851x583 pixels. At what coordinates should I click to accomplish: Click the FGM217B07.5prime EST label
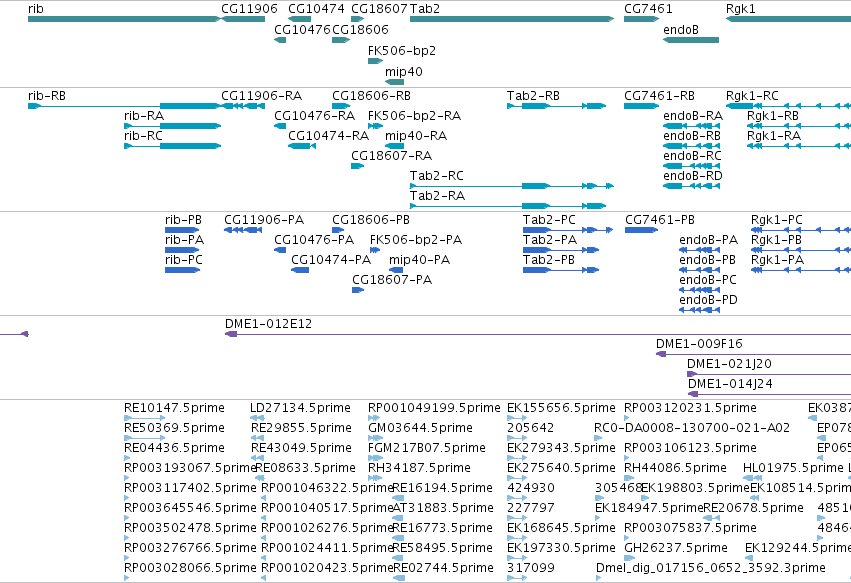pyautogui.click(x=427, y=448)
